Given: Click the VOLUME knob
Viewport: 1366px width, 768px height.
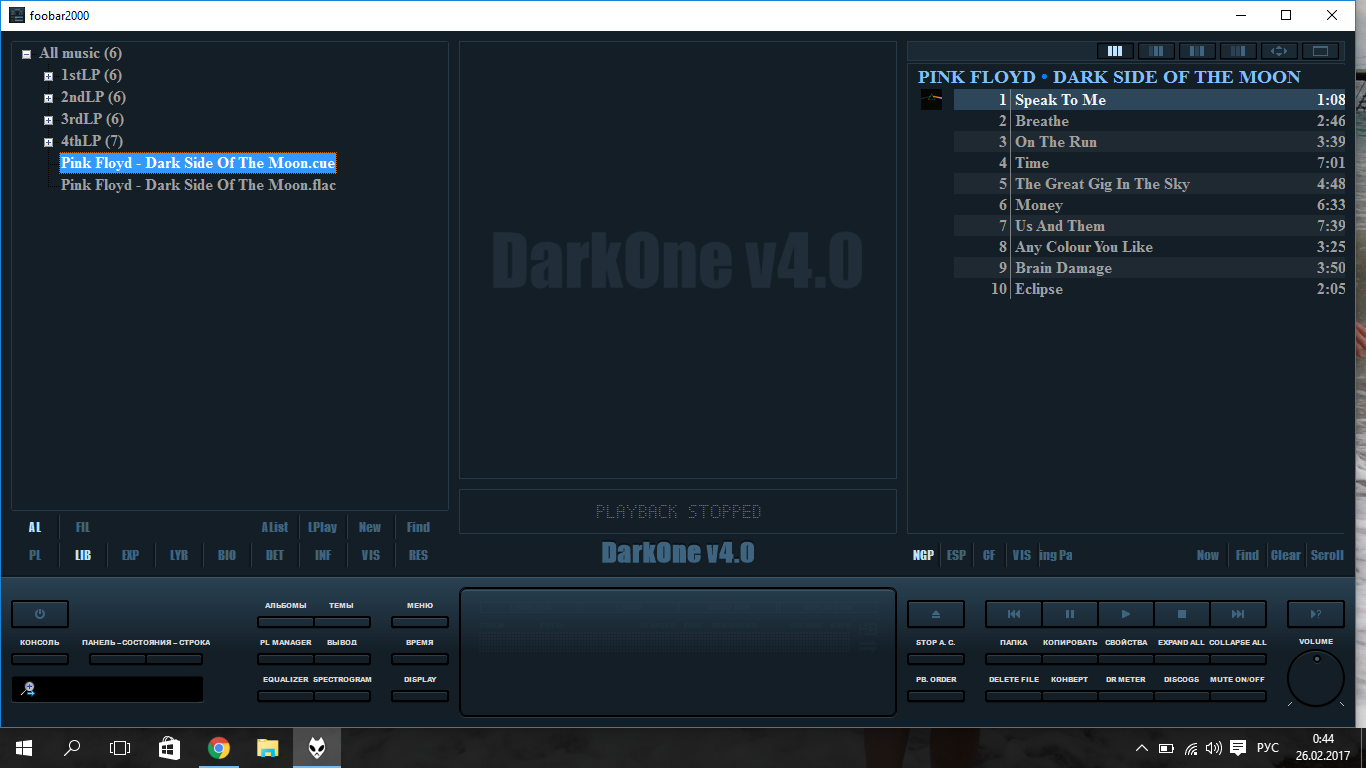Looking at the screenshot, I should (x=1316, y=678).
